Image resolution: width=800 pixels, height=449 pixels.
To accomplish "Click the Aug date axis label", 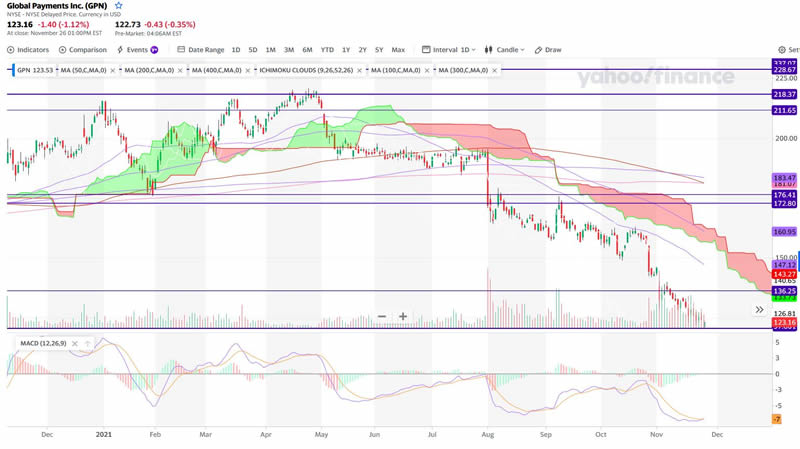I will [488, 435].
